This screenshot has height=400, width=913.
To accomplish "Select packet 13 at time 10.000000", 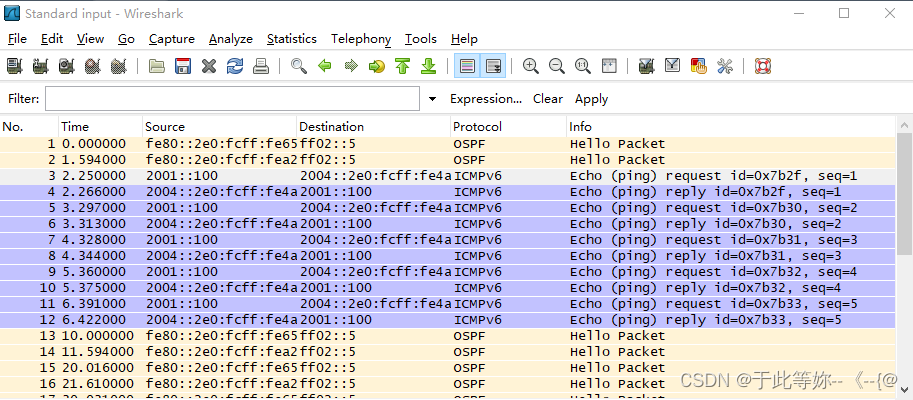I will (447, 336).
